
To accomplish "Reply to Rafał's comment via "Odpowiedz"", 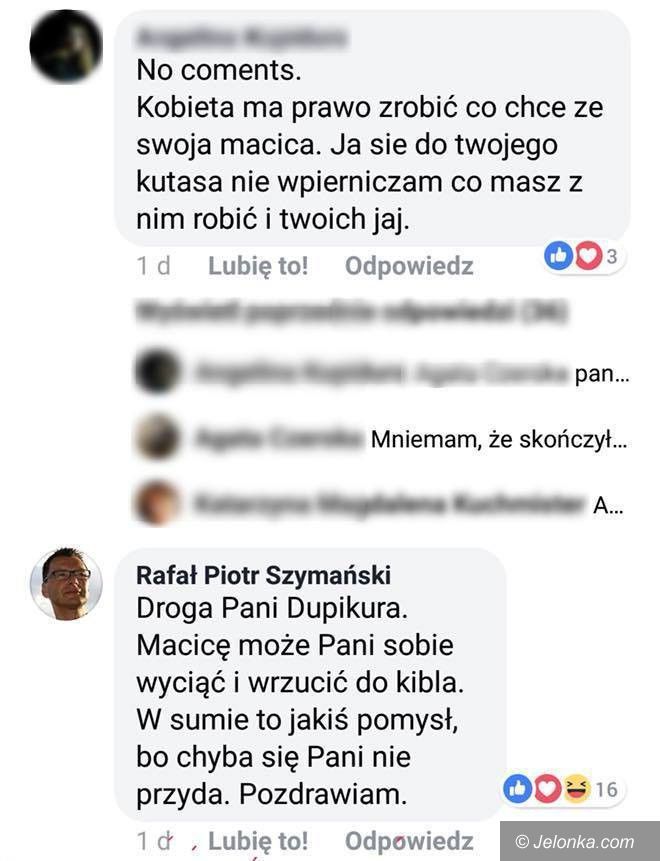I will 409,841.
